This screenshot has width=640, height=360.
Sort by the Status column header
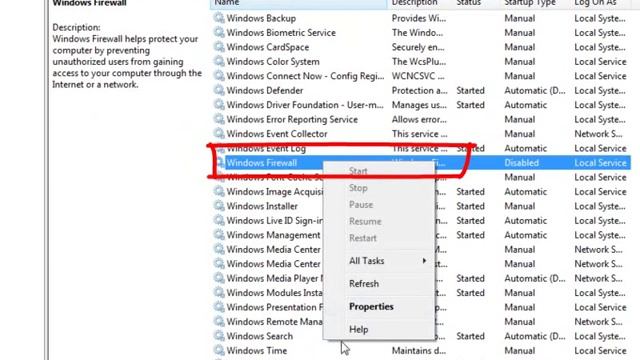(476, 3)
